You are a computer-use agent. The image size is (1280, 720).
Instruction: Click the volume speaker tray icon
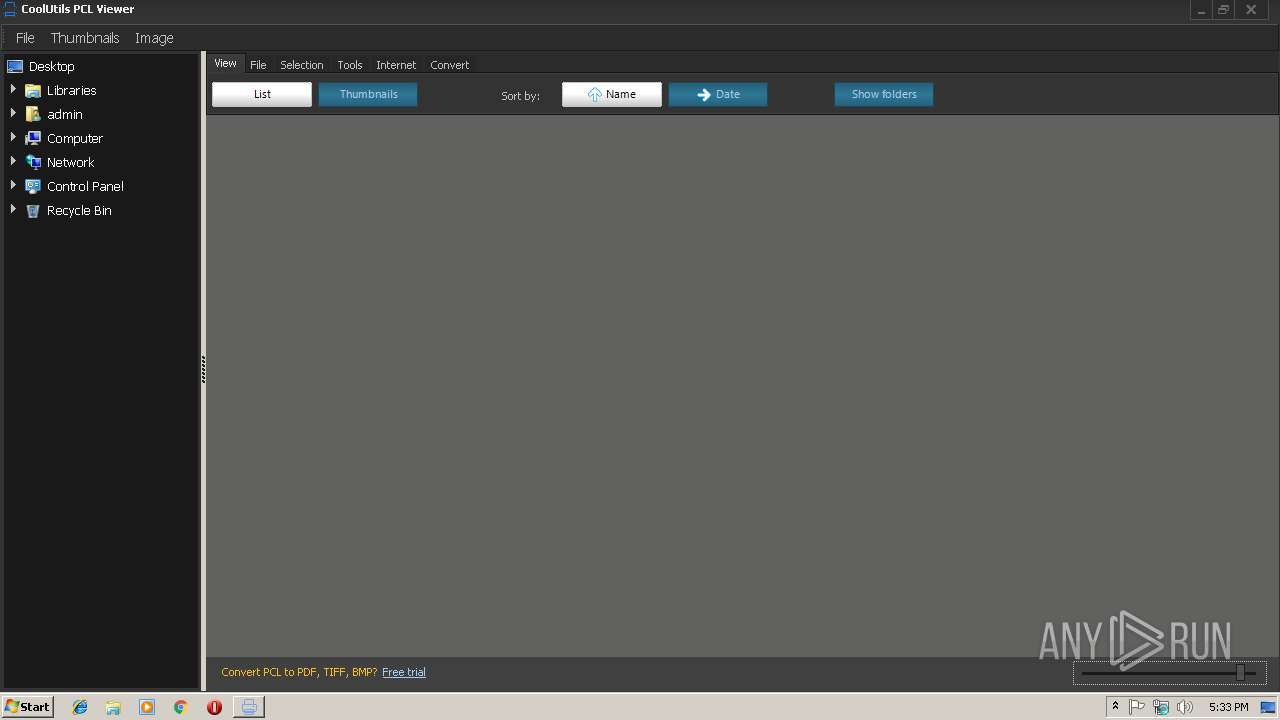pos(1185,707)
